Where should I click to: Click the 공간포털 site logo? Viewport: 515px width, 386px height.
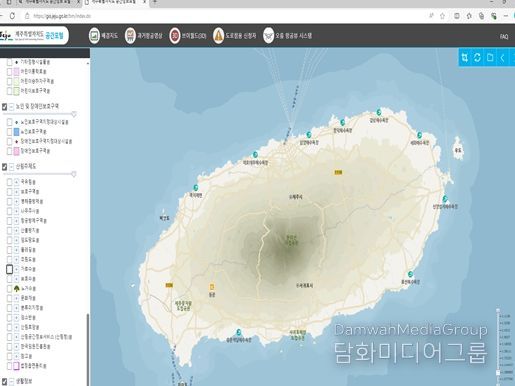[34, 35]
